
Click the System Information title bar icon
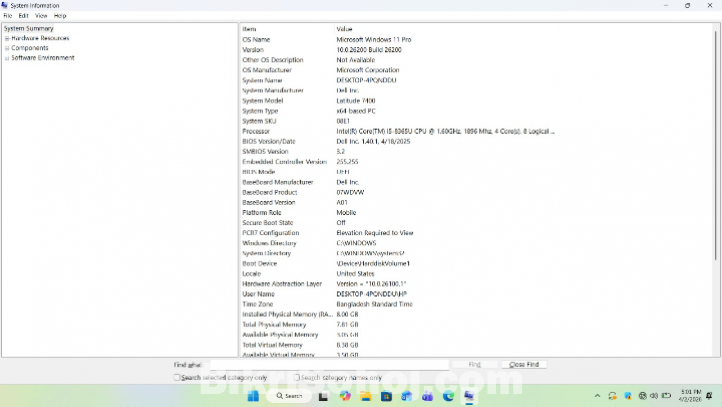tap(5, 5)
